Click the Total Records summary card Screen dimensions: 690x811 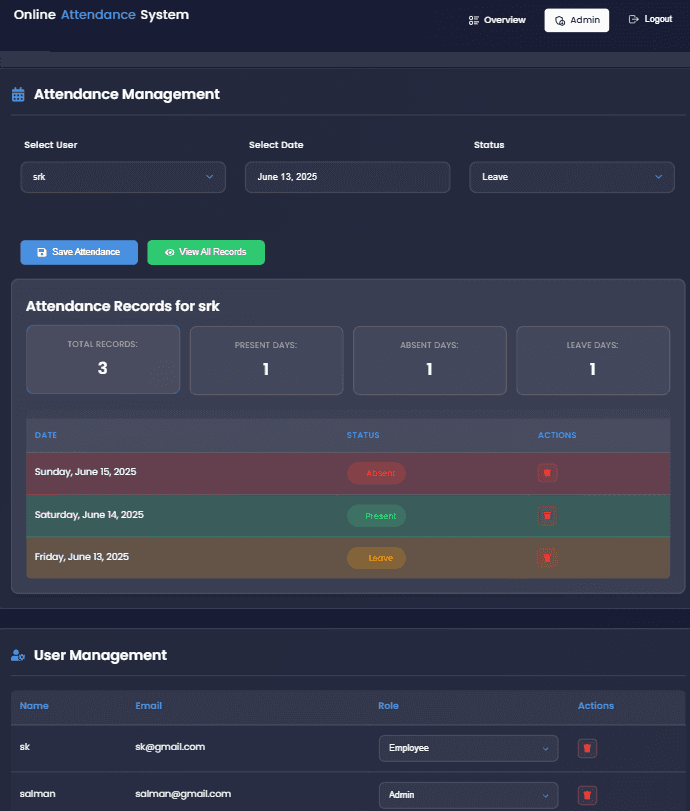coord(103,360)
